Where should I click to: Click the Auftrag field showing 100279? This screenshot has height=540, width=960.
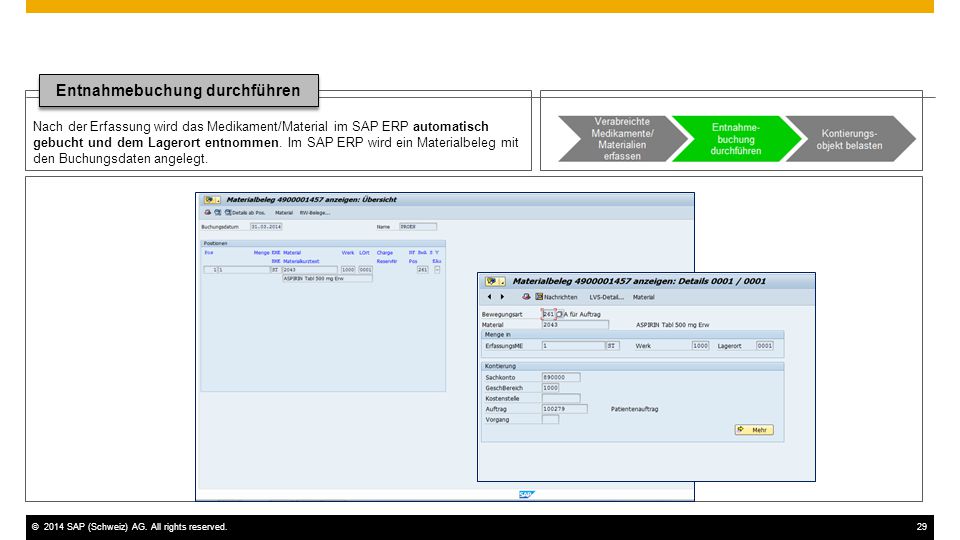564,408
